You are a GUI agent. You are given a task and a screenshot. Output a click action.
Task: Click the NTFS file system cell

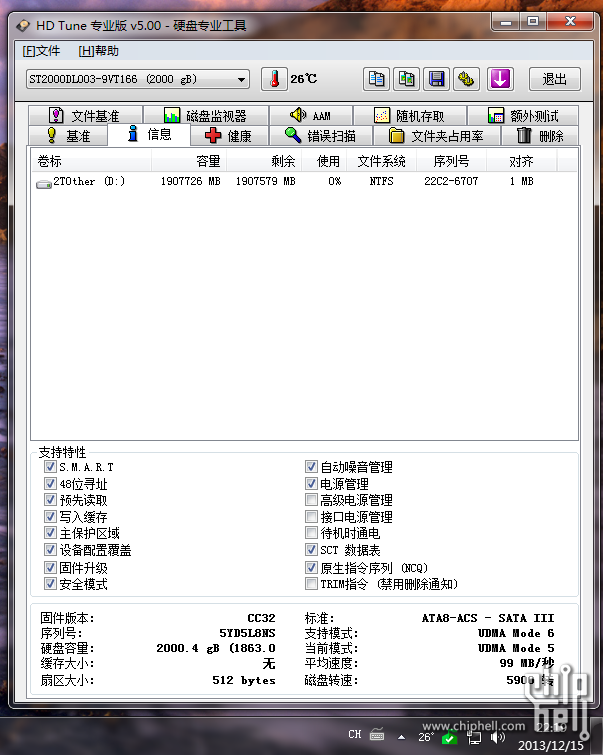381,182
